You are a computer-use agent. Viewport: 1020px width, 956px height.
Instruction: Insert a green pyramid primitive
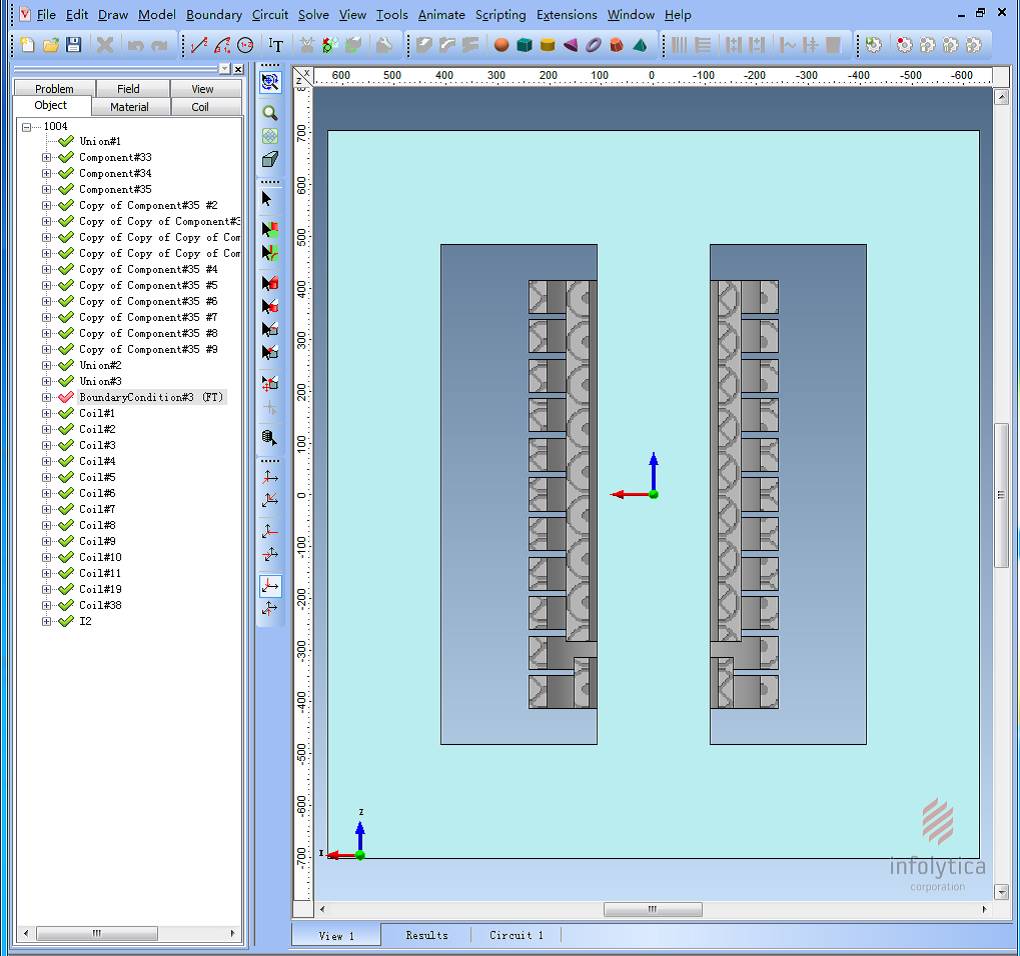pyautogui.click(x=640, y=45)
